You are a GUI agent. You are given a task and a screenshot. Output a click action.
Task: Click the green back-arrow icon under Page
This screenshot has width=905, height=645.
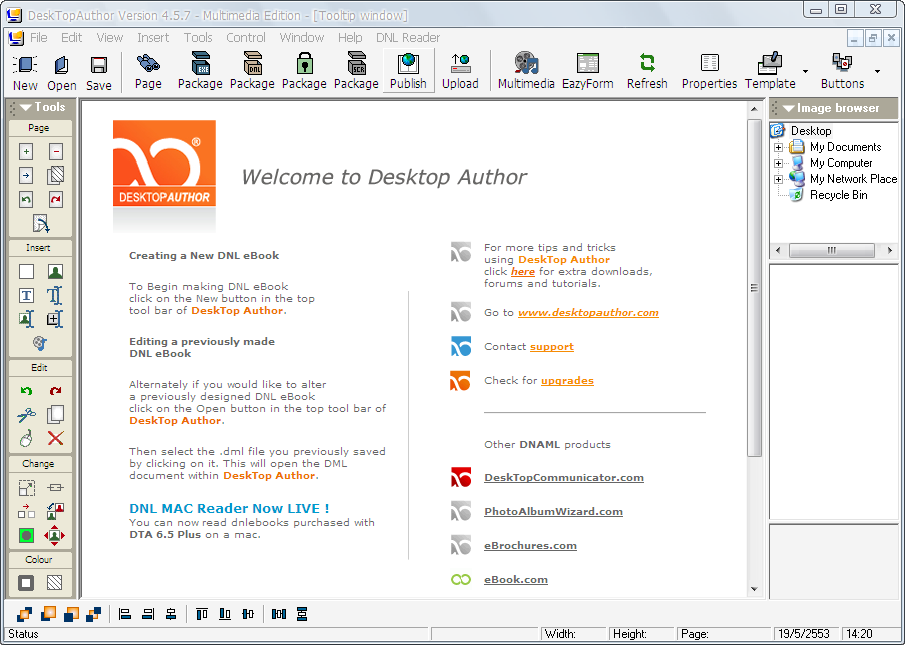click(x=26, y=200)
